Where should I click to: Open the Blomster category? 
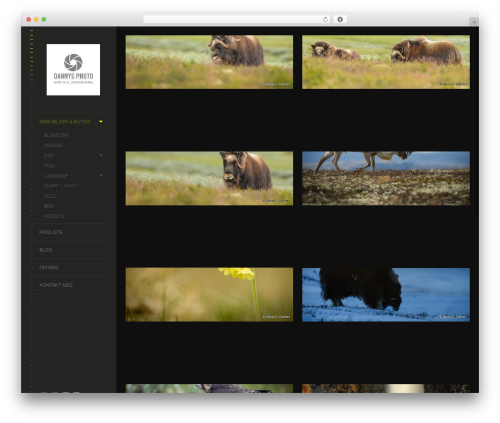click(x=56, y=135)
